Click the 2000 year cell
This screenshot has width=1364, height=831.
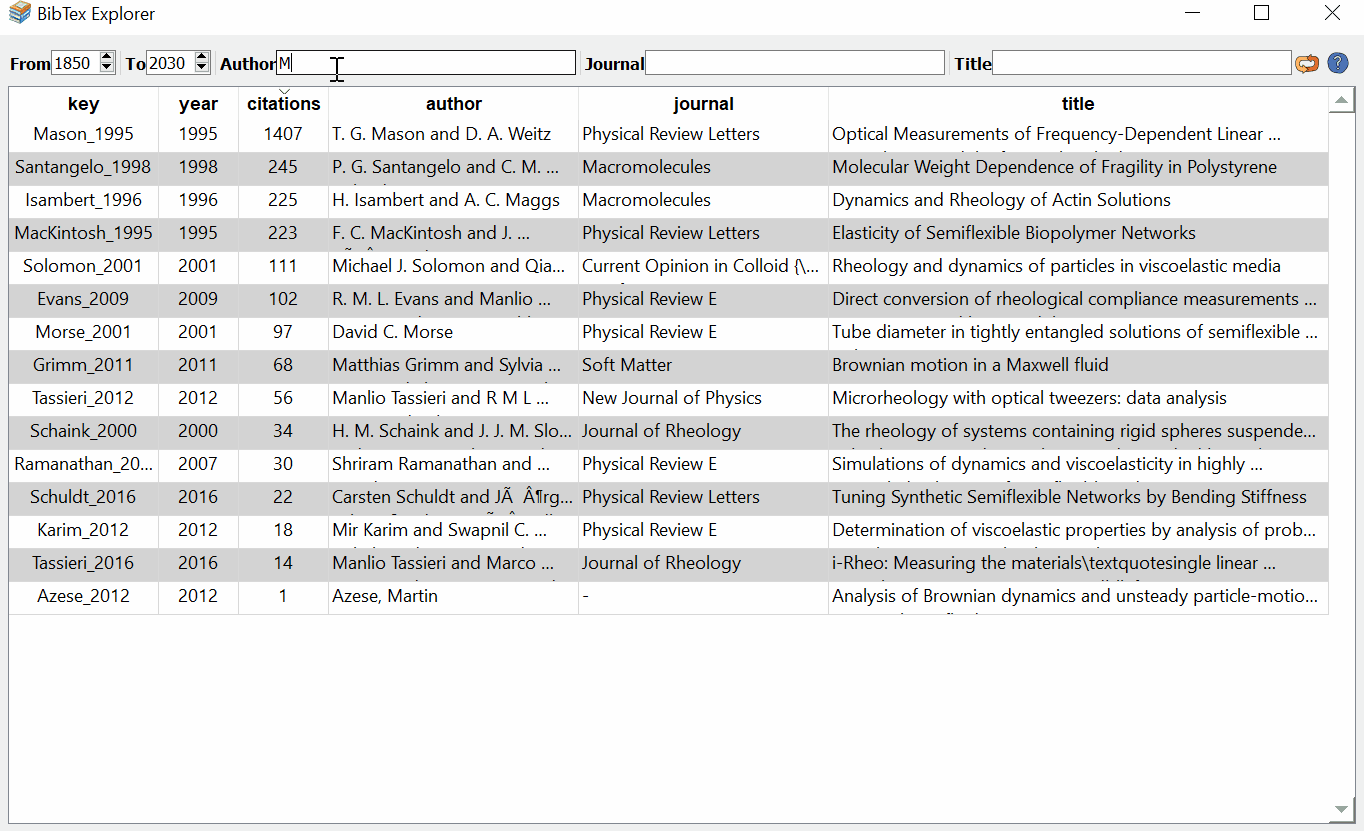(198, 431)
